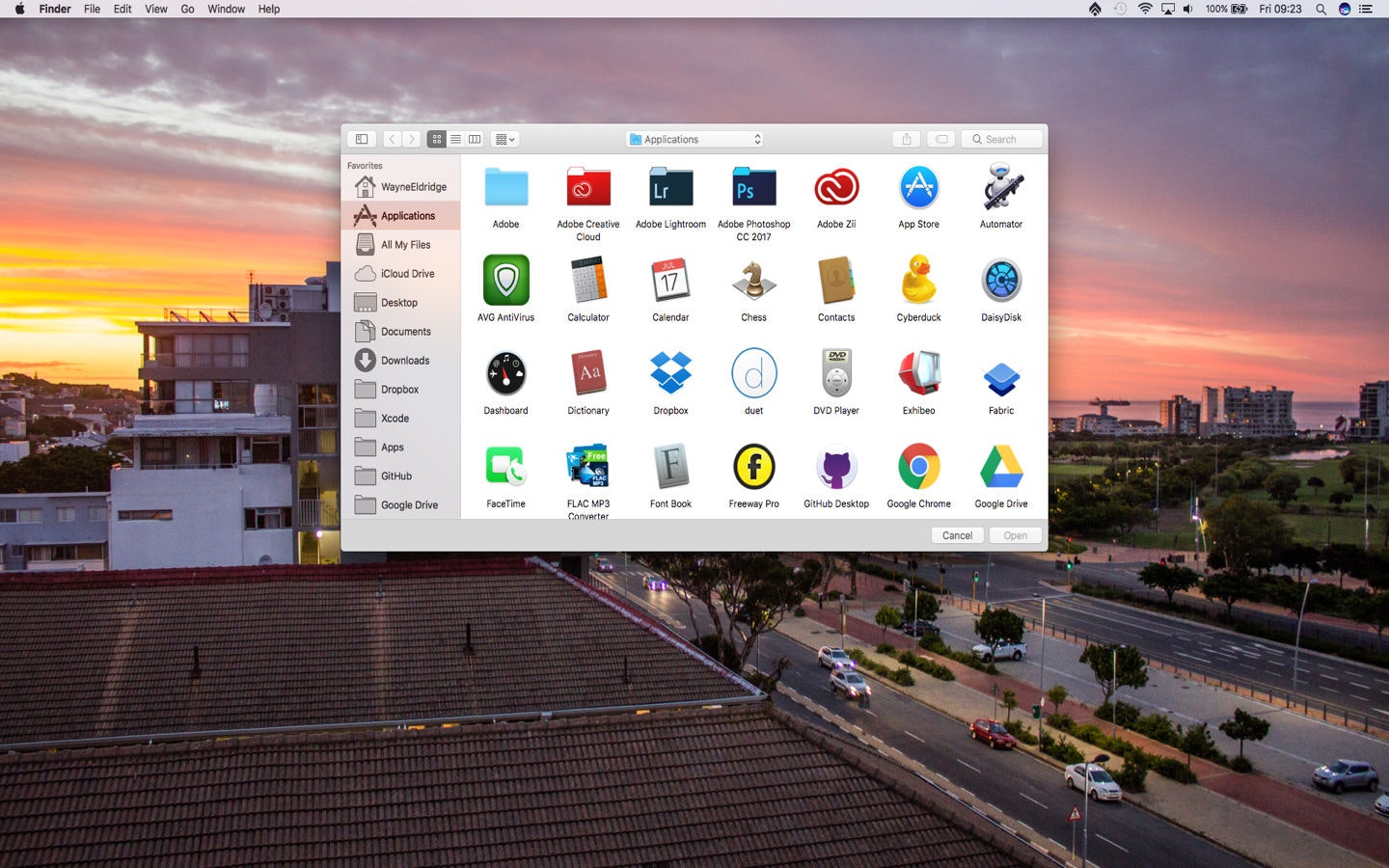This screenshot has width=1389, height=868.
Task: Select GitHub folder in sidebar
Action: 400,476
